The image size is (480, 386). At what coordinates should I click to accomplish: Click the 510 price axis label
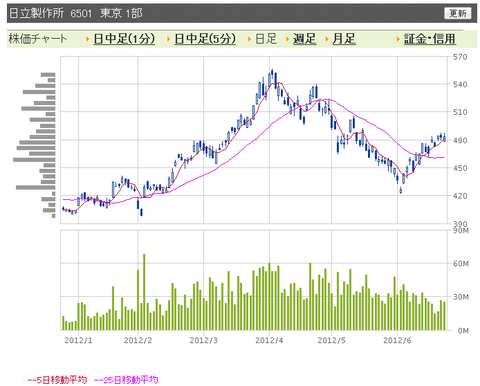pyautogui.click(x=460, y=112)
